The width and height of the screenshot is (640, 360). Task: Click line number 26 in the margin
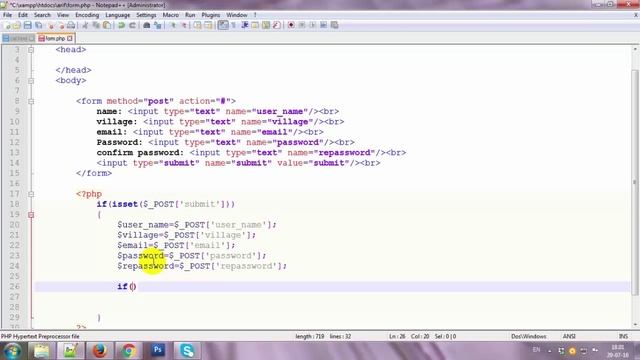(x=15, y=287)
